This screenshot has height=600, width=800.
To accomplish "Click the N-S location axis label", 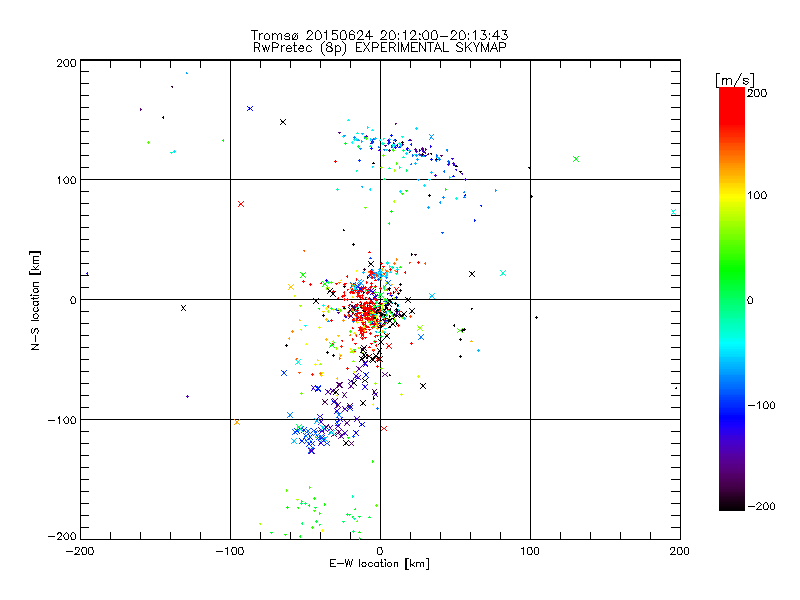I will tap(36, 299).
